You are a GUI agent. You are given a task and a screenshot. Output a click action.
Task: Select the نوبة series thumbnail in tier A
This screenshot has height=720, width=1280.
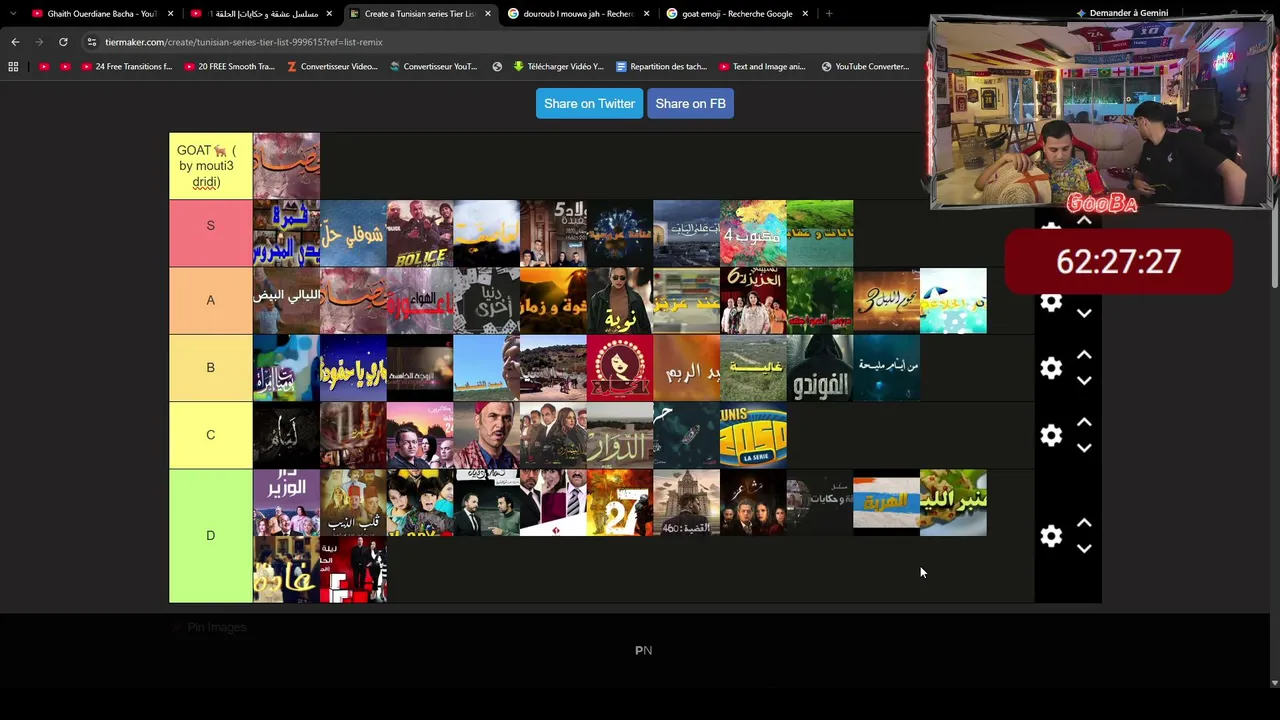(x=620, y=300)
